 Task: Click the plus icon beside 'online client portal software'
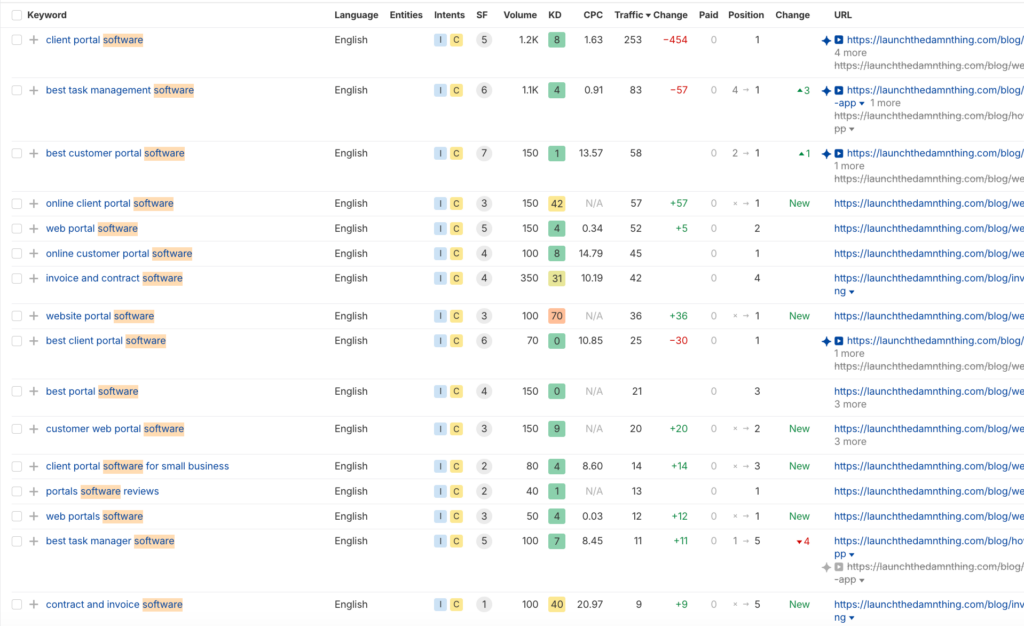[33, 204]
